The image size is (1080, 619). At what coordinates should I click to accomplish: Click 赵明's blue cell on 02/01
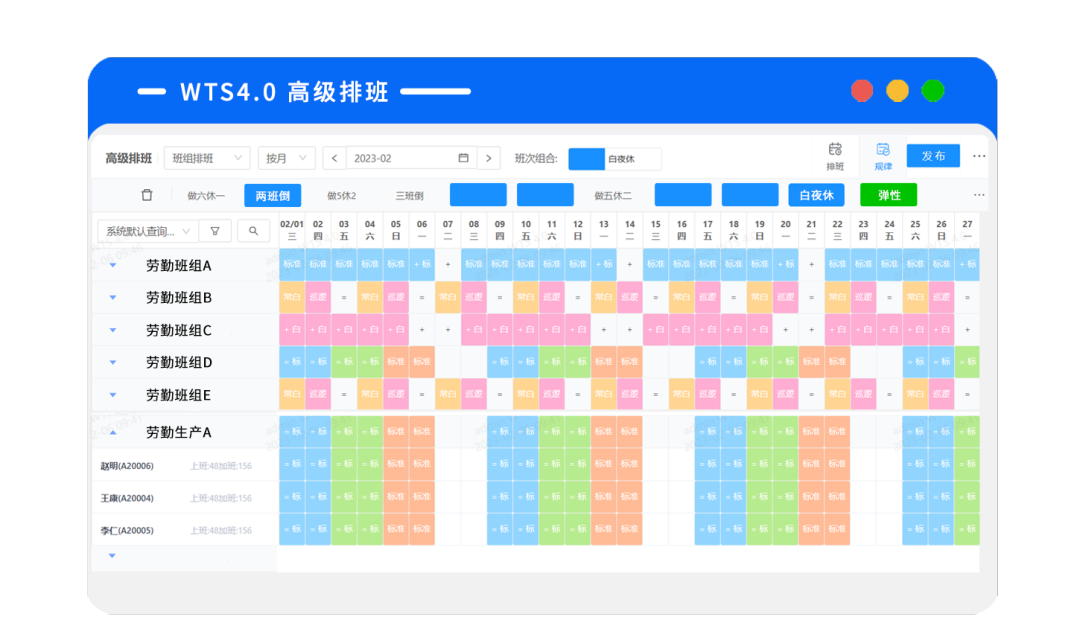click(291, 465)
